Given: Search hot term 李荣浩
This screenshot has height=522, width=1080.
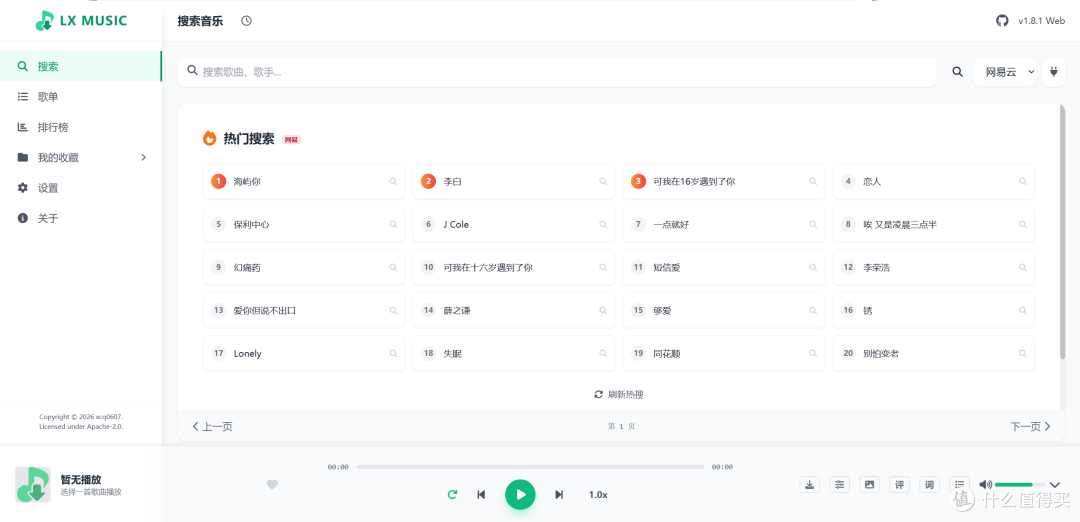Looking at the screenshot, I should (x=933, y=267).
